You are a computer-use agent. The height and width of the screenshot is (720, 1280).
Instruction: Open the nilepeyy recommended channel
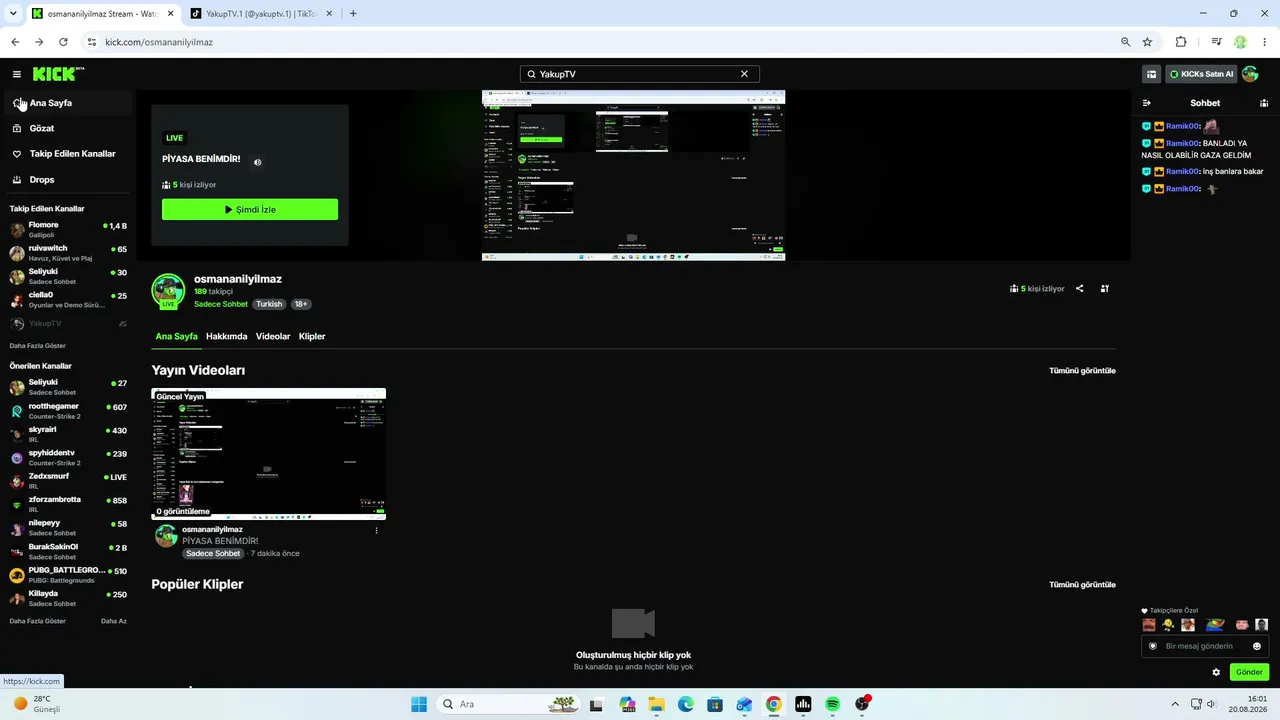point(68,528)
